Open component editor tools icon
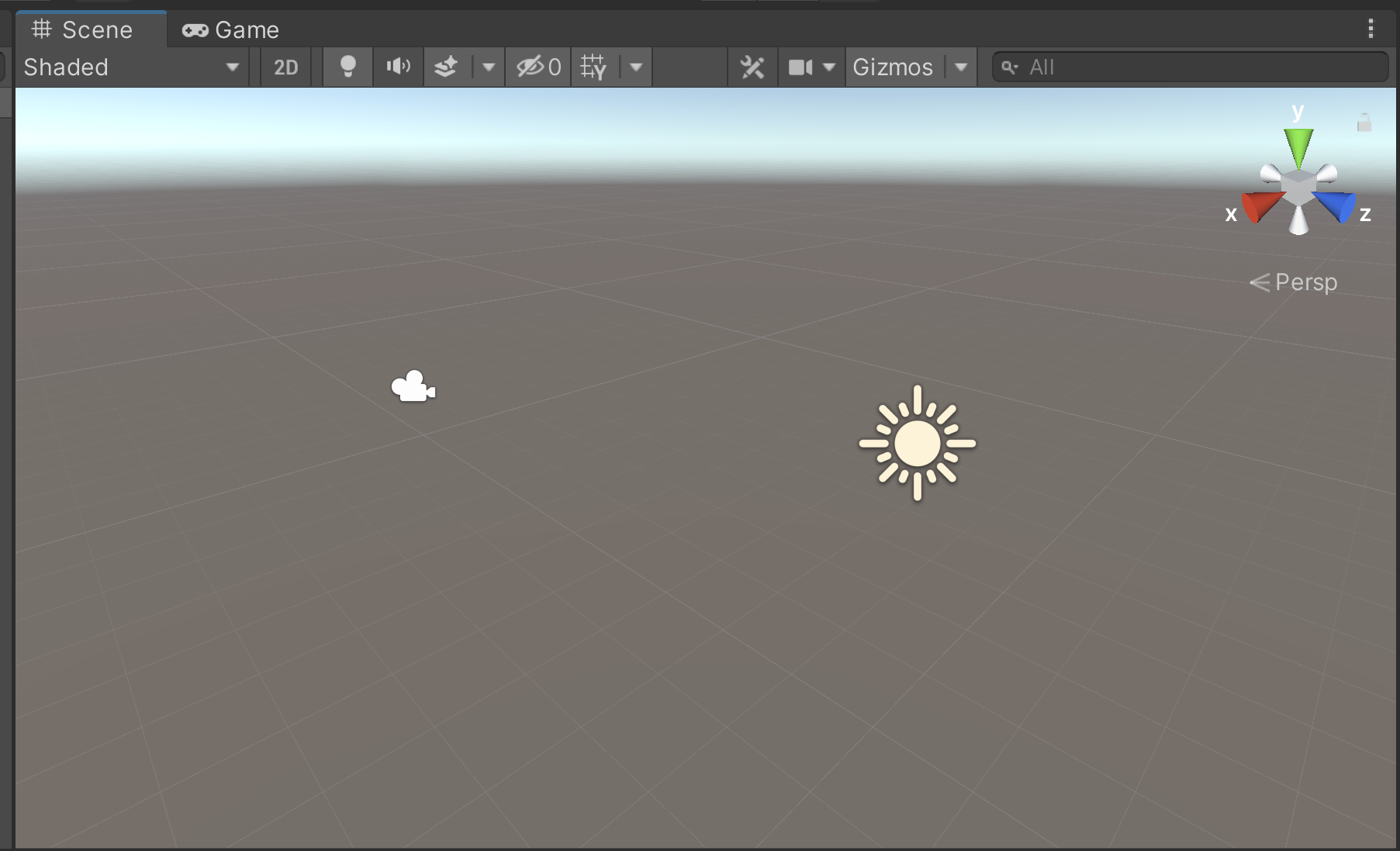This screenshot has height=851, width=1400. click(752, 67)
